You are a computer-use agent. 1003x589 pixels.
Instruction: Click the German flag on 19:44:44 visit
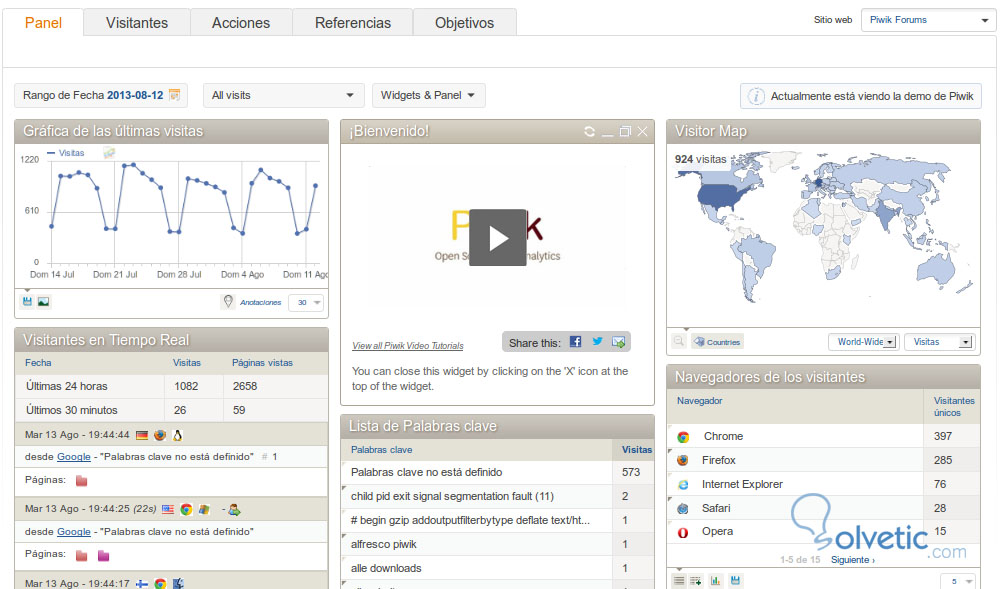[142, 436]
